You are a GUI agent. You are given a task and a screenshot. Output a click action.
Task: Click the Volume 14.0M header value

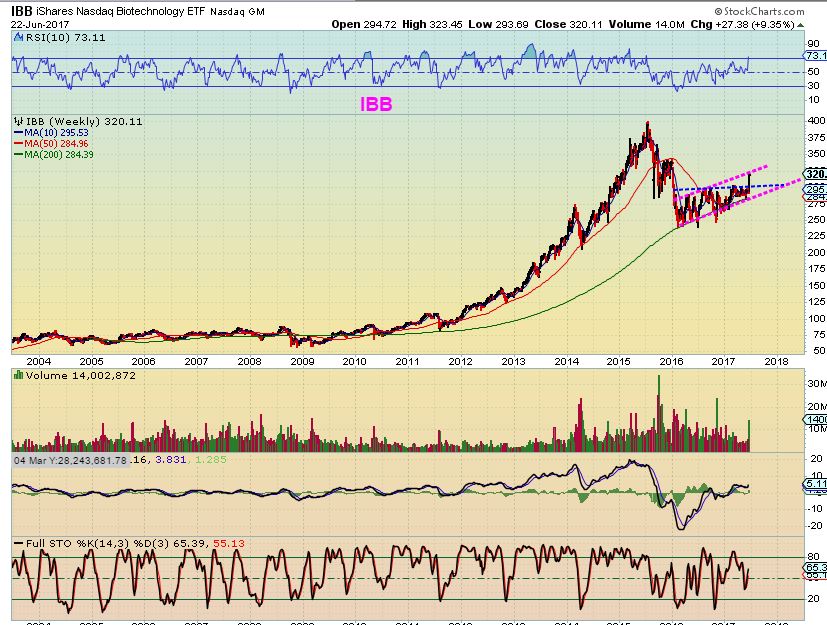pos(647,24)
